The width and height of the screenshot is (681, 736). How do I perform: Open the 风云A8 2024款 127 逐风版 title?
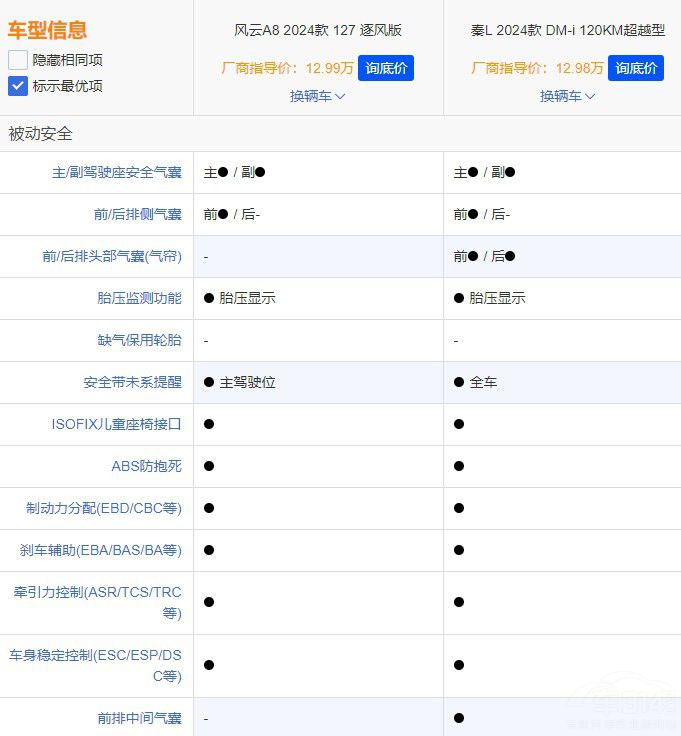pos(317,30)
